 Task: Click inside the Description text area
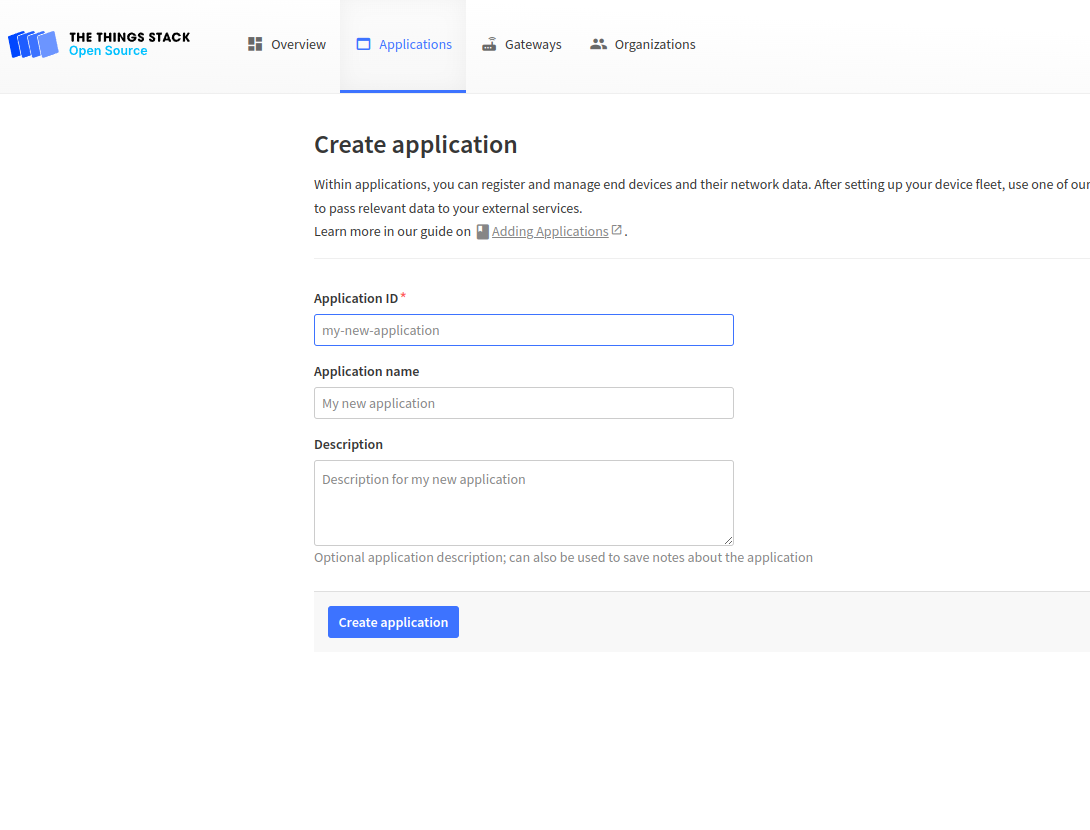click(x=523, y=502)
